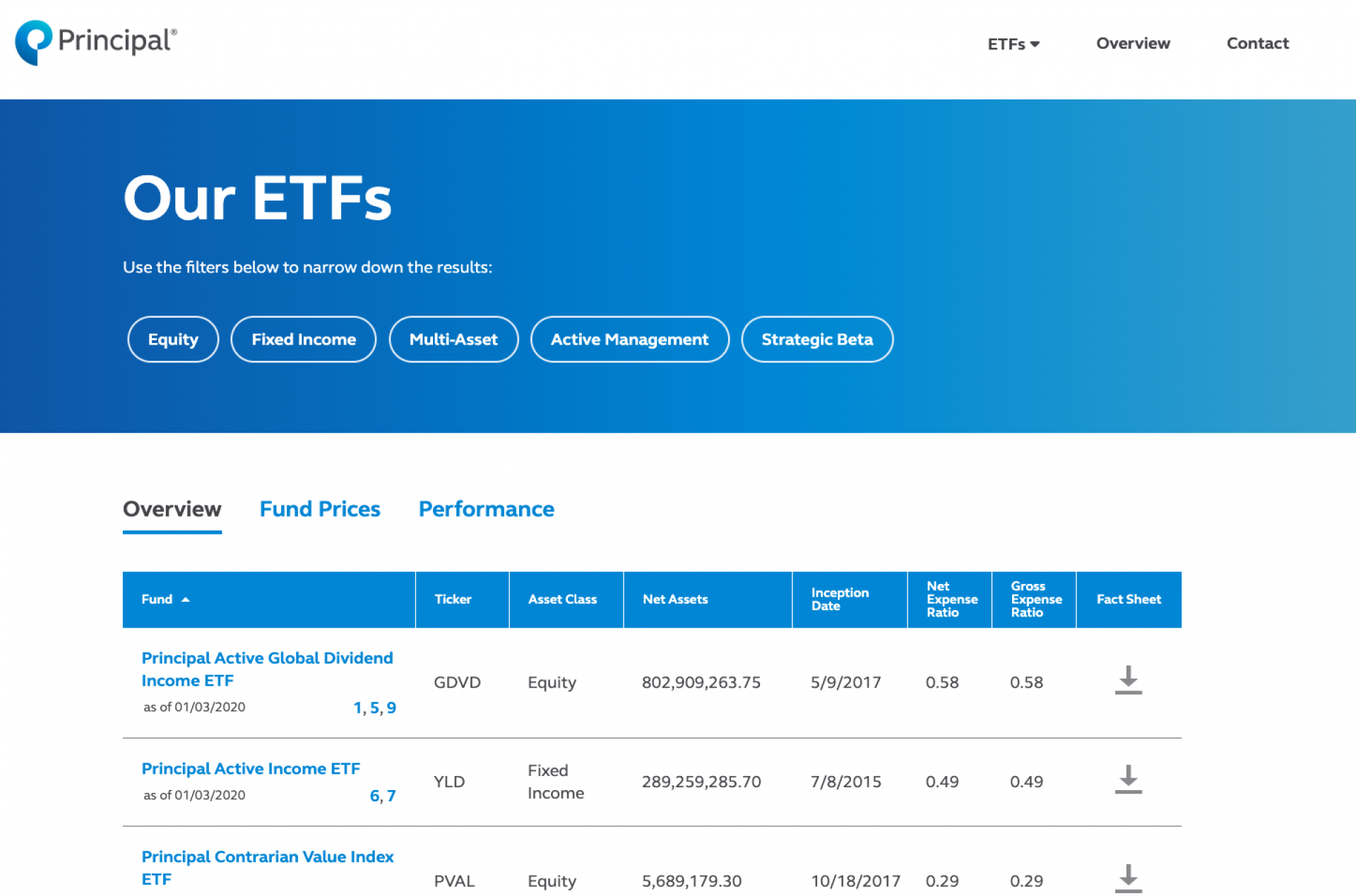Screen dimensions: 1356x896
Task: Download the YLD fact sheet
Action: tap(1128, 779)
